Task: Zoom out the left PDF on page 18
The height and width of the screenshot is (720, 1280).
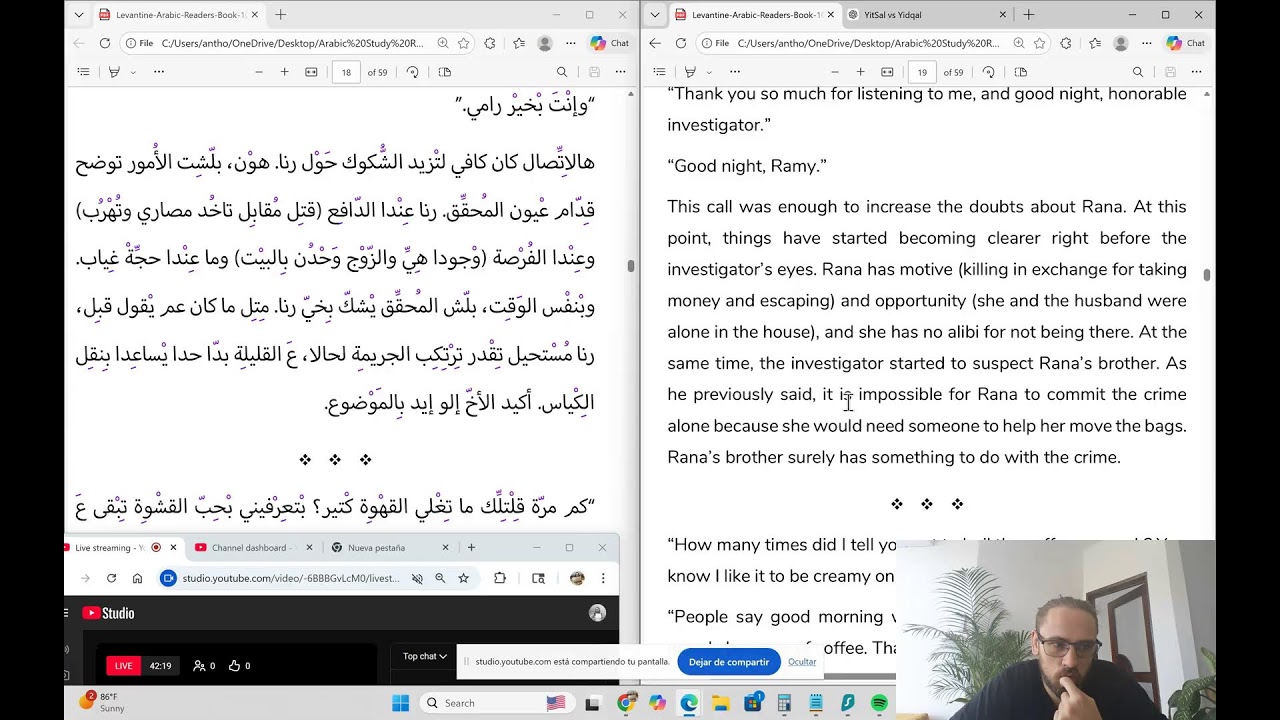Action: 259,72
